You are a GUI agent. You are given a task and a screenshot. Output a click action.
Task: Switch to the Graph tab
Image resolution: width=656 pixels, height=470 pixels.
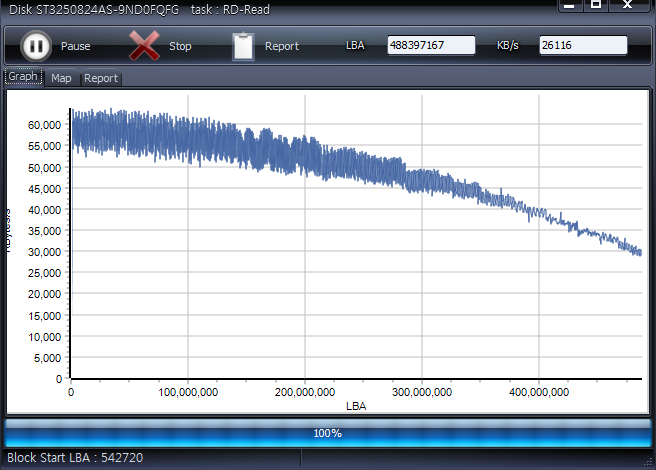(23, 77)
